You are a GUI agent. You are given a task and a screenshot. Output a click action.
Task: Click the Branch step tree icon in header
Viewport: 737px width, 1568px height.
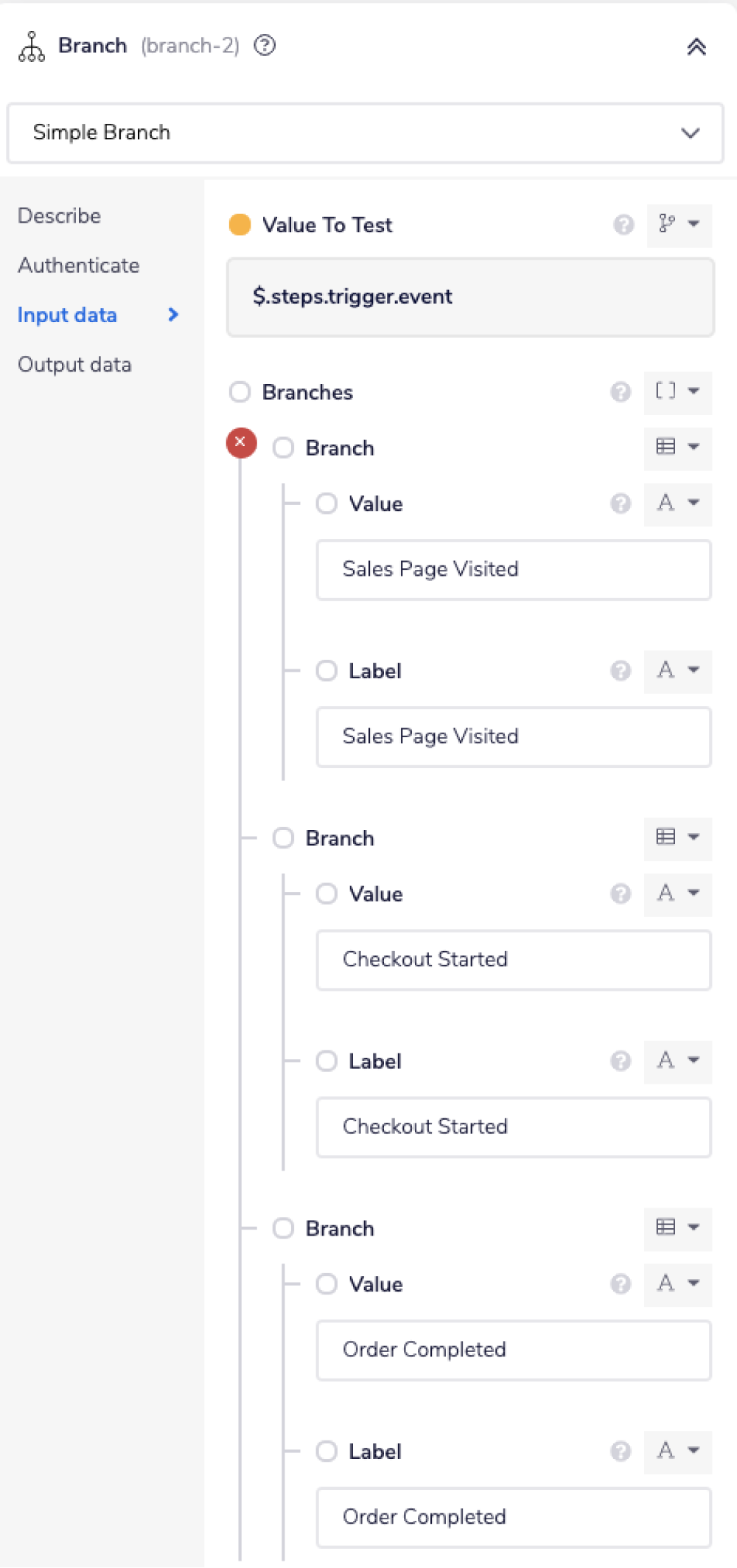[x=32, y=46]
